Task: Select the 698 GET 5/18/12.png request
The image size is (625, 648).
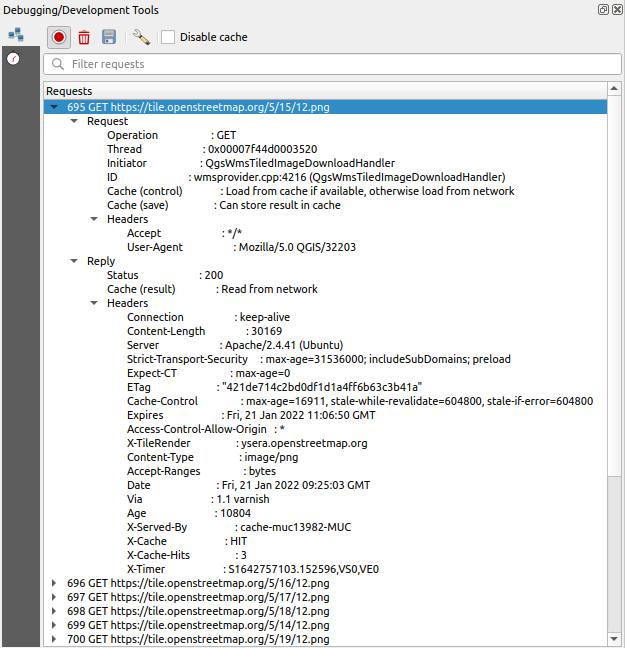Action: click(x=198, y=611)
